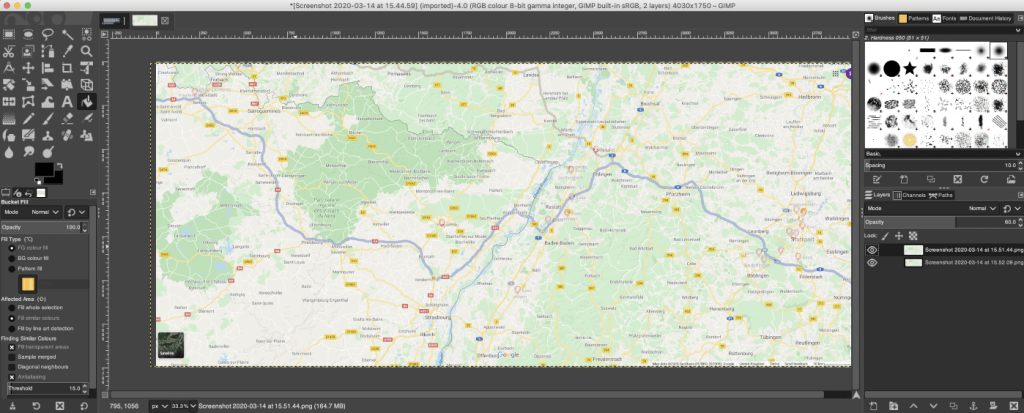Select the Colour Picker eyedropper tool

coord(67,51)
